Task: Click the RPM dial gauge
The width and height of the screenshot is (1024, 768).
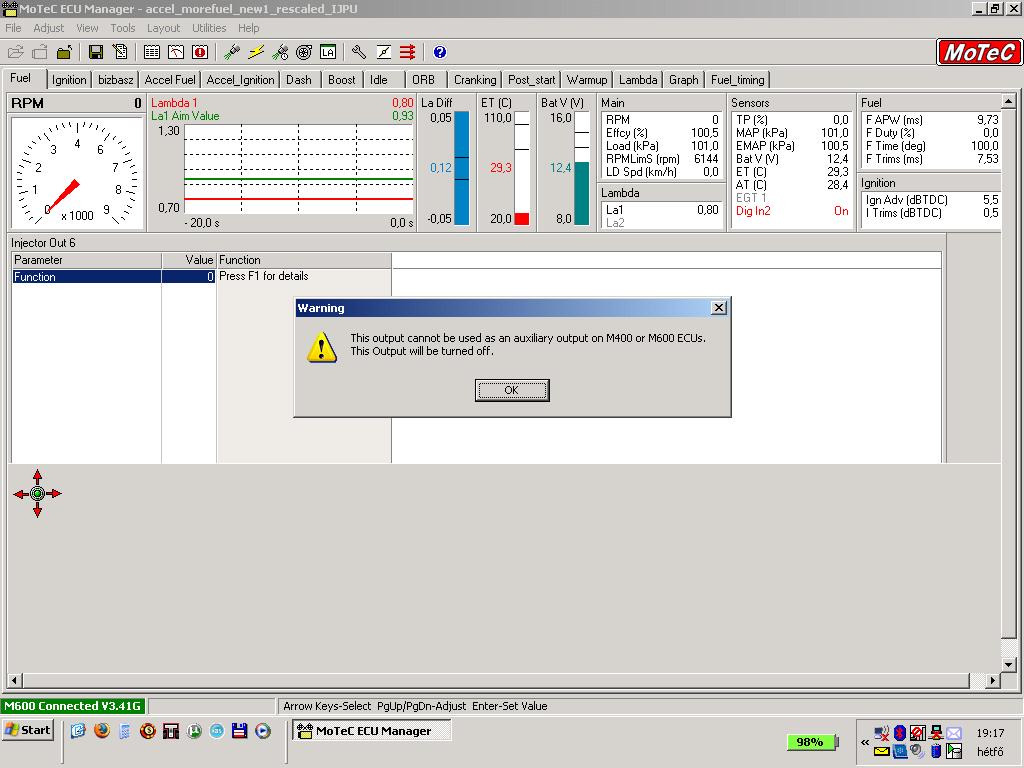Action: (x=77, y=173)
